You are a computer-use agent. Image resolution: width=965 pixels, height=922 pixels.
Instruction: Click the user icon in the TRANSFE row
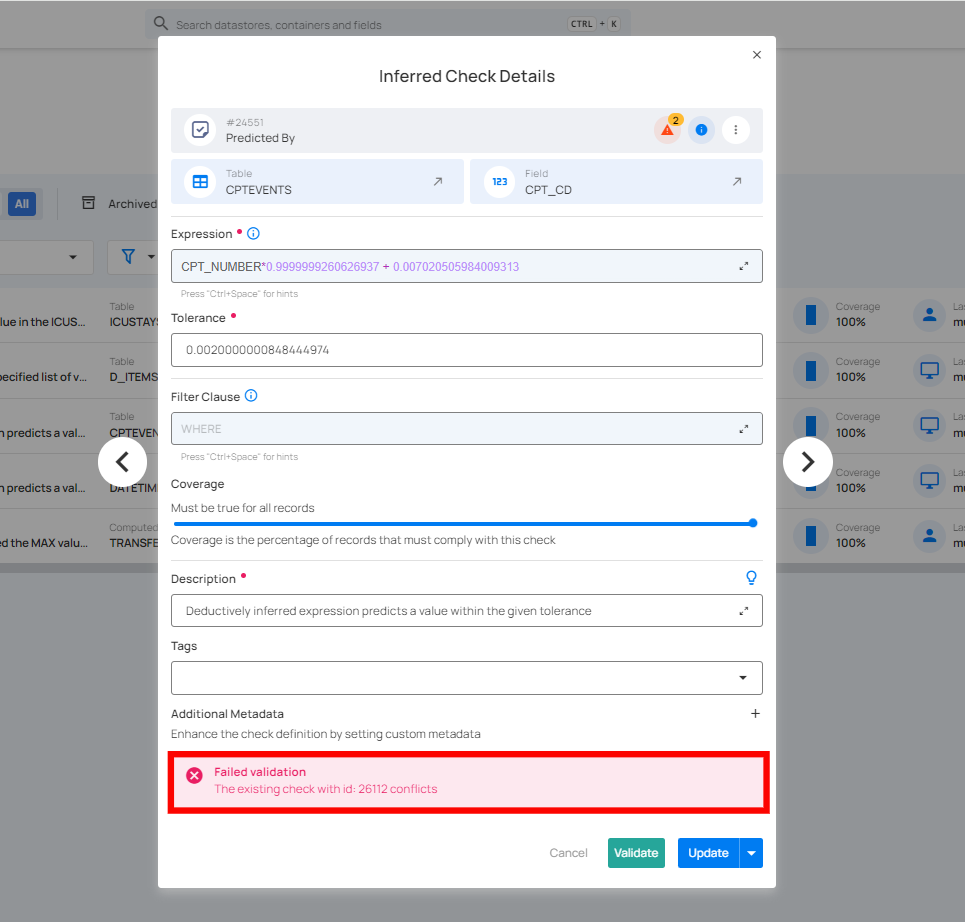coord(929,535)
